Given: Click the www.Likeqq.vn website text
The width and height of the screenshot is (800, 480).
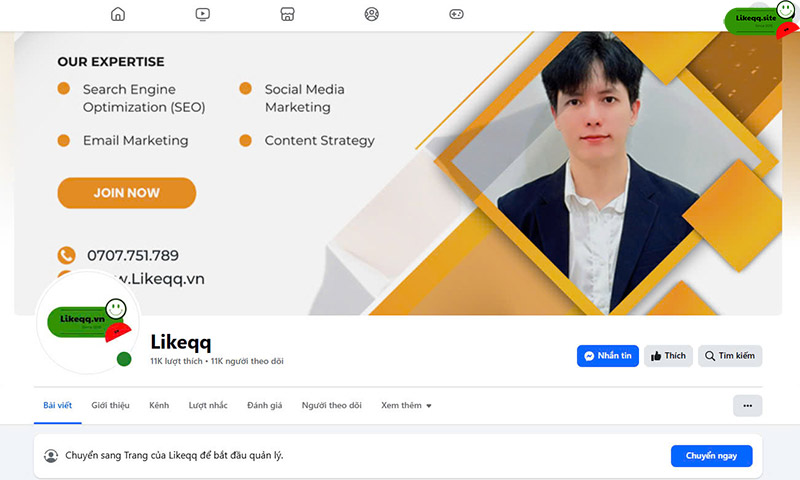Looking at the screenshot, I should click(x=161, y=279).
